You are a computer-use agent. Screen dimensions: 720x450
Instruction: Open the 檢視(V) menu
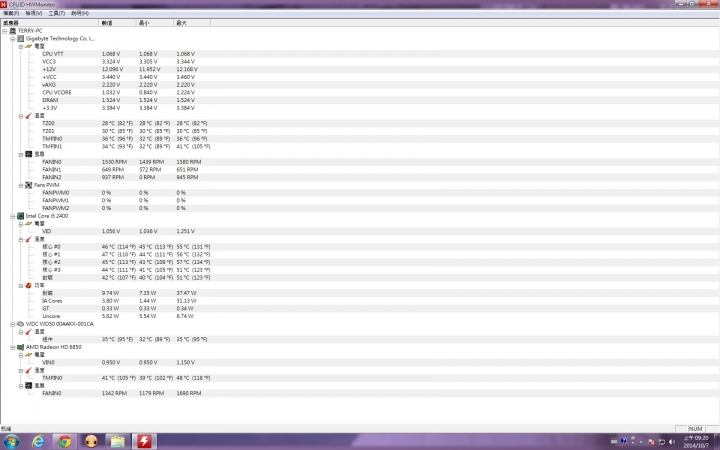34,13
